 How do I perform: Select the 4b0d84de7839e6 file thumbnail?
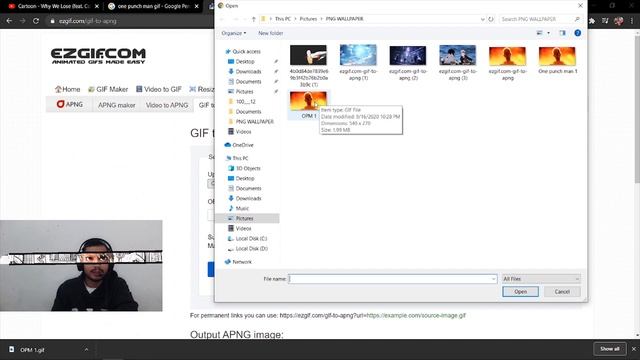[x=308, y=55]
